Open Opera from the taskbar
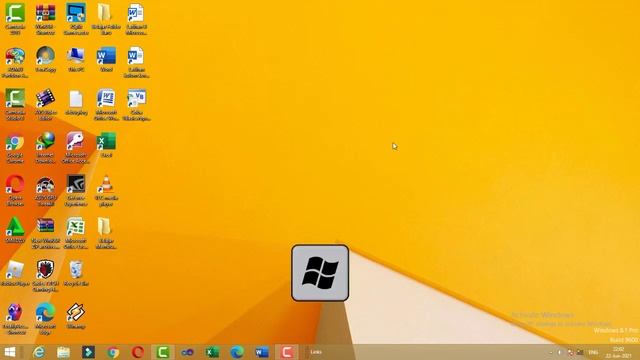 coord(138,352)
